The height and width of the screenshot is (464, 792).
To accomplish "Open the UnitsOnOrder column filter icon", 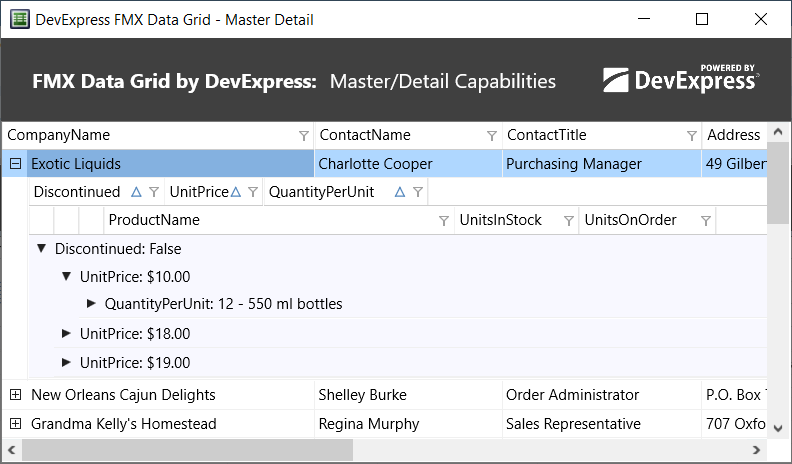I will pos(706,221).
